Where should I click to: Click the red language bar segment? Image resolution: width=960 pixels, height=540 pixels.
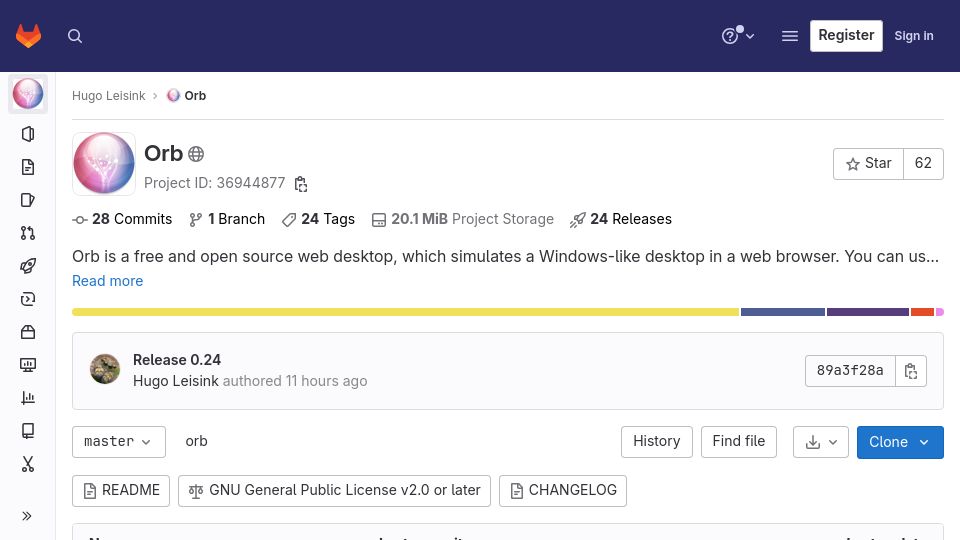922,312
